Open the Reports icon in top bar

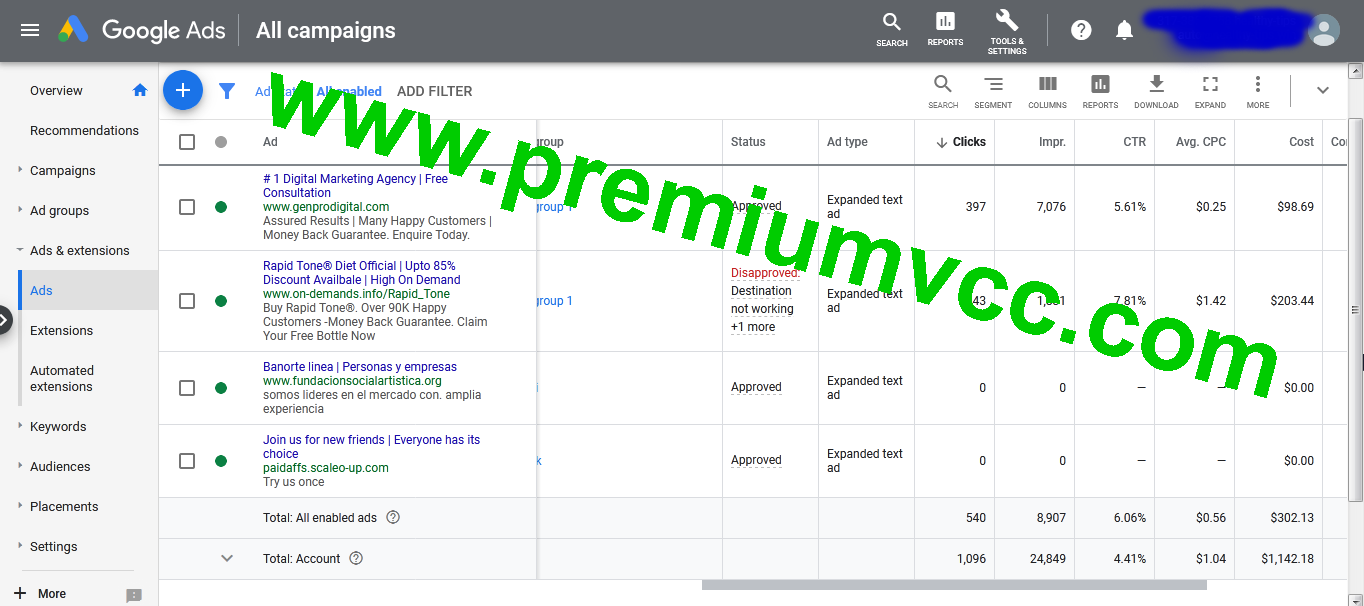944,30
